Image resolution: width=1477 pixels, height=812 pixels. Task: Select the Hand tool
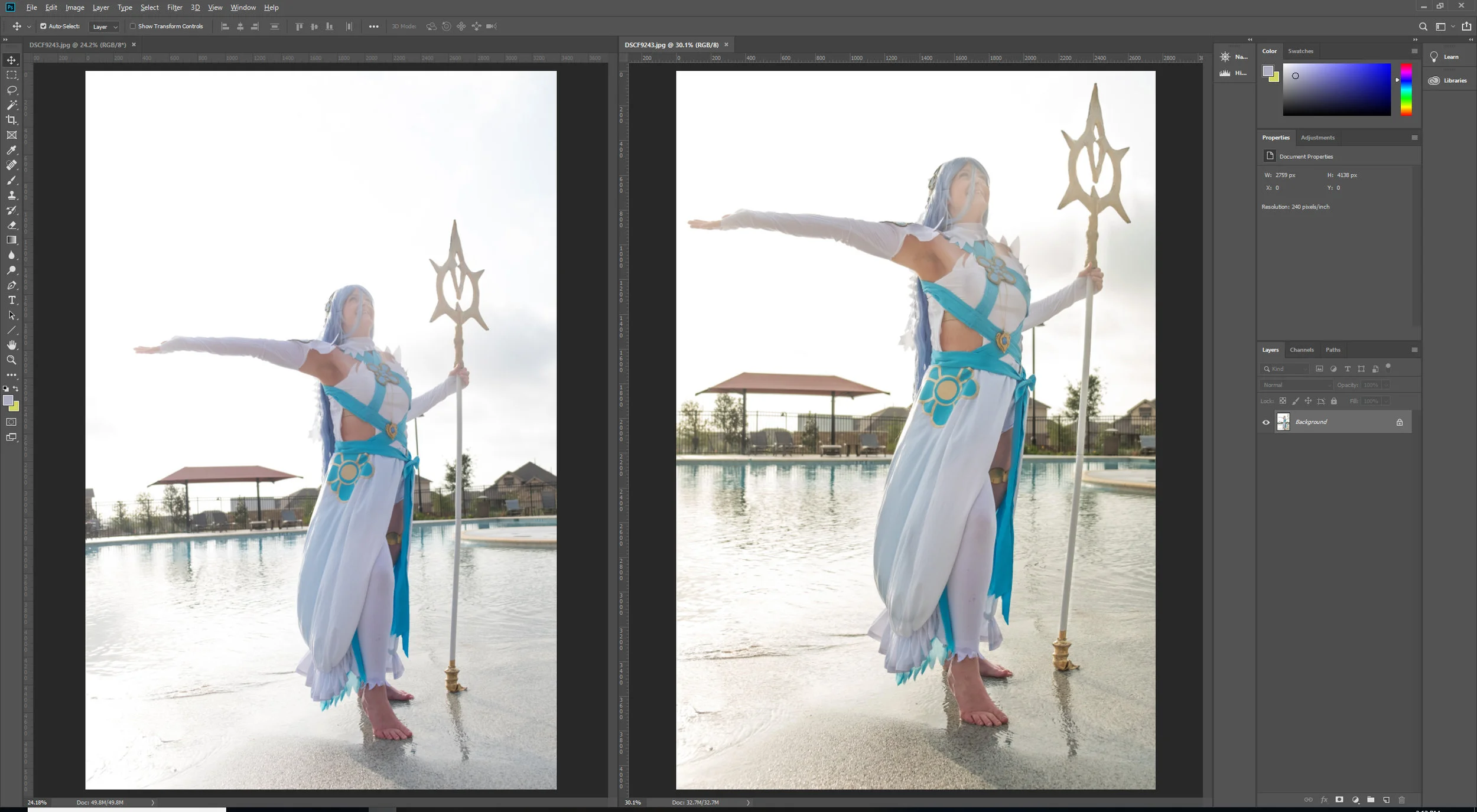click(x=12, y=345)
